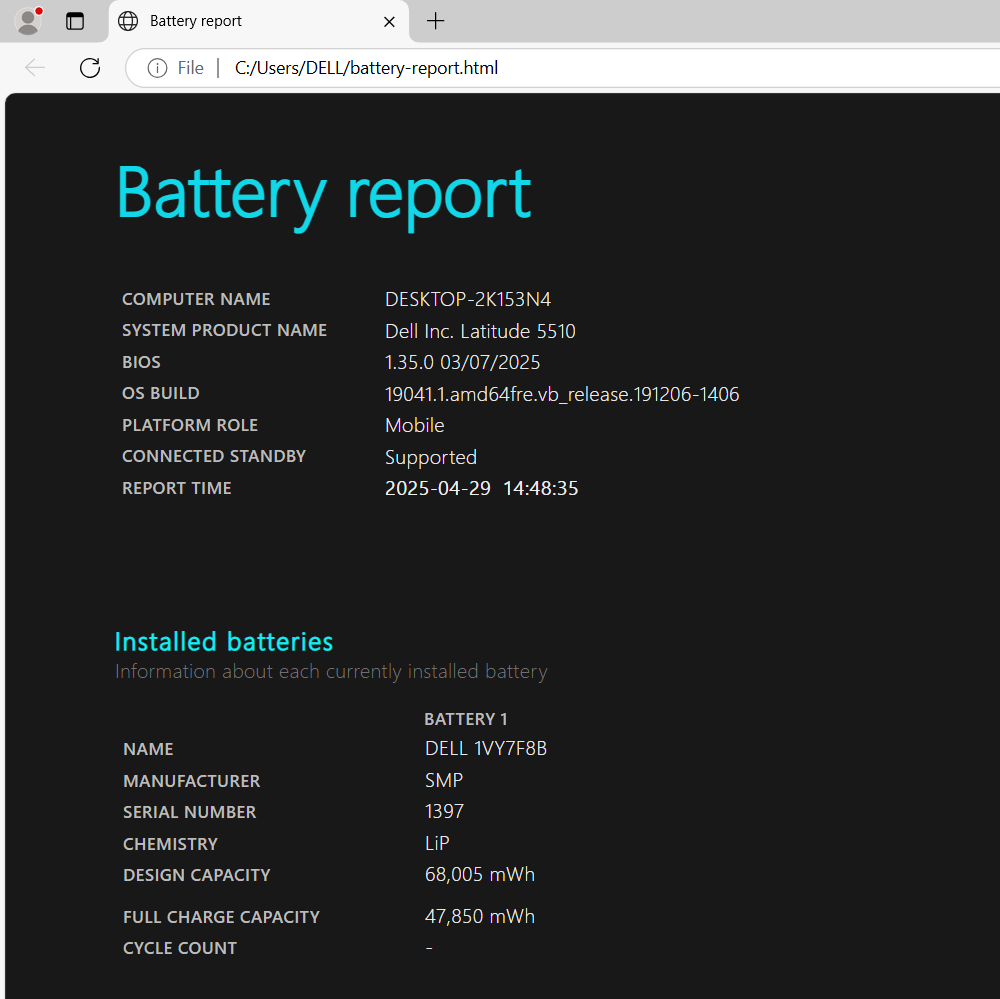1000x999 pixels.
Task: Click computer name DESKTOP-2K153N4
Action: click(x=468, y=299)
